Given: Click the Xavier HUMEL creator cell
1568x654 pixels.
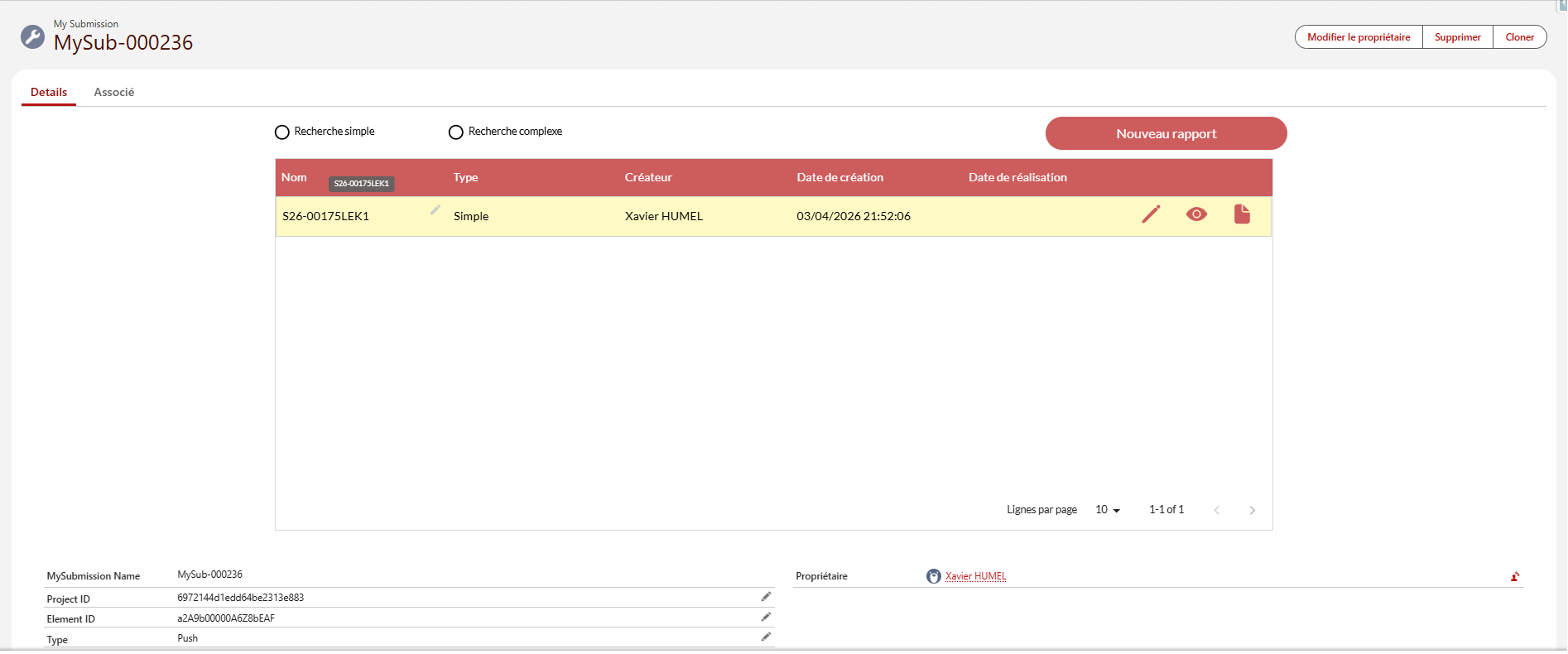Looking at the screenshot, I should 664,216.
